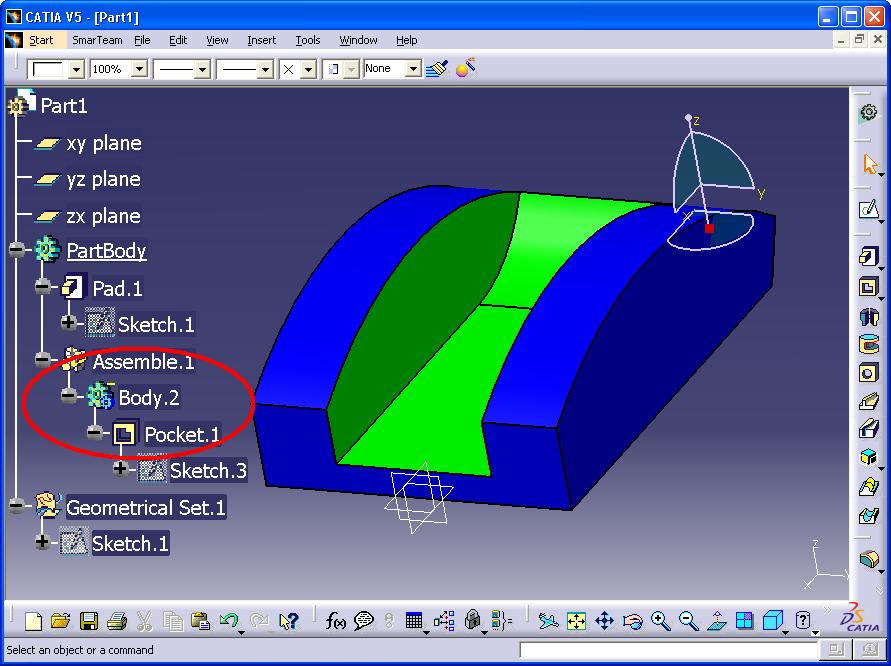The image size is (891, 666).
Task: Collapse the PartBody node
Action: tap(16, 250)
